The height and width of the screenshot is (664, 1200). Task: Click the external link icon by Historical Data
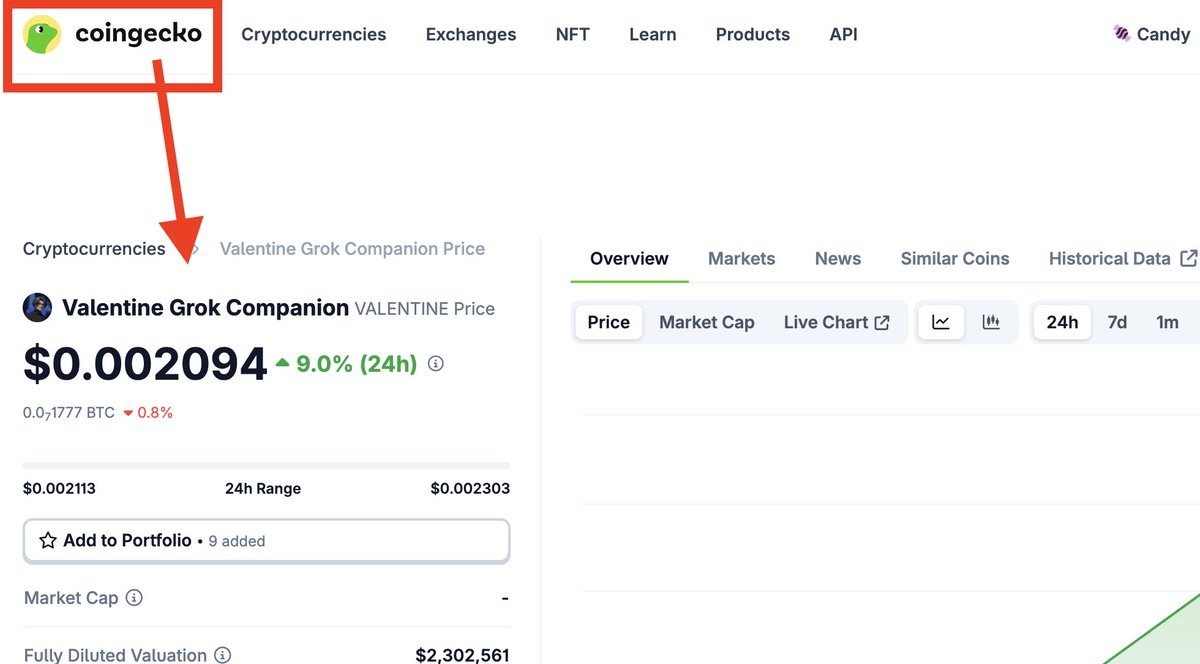[1188, 258]
